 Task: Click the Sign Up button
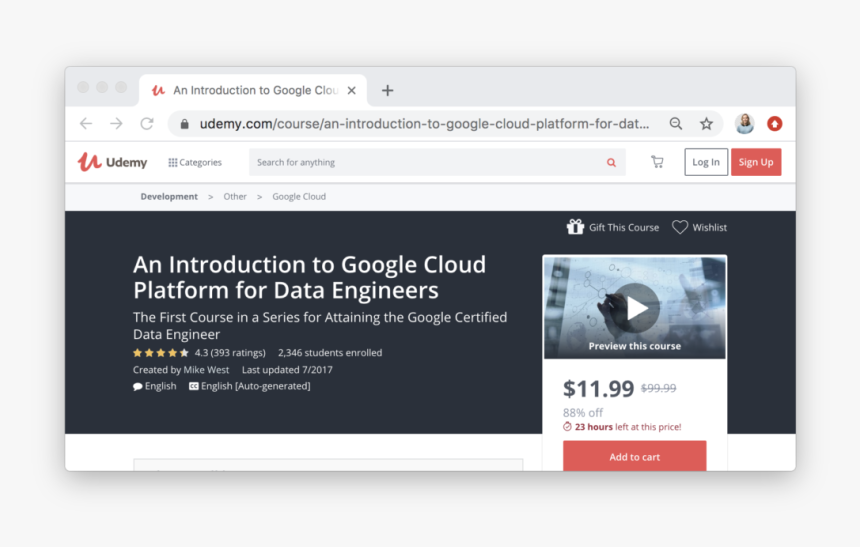click(x=756, y=162)
